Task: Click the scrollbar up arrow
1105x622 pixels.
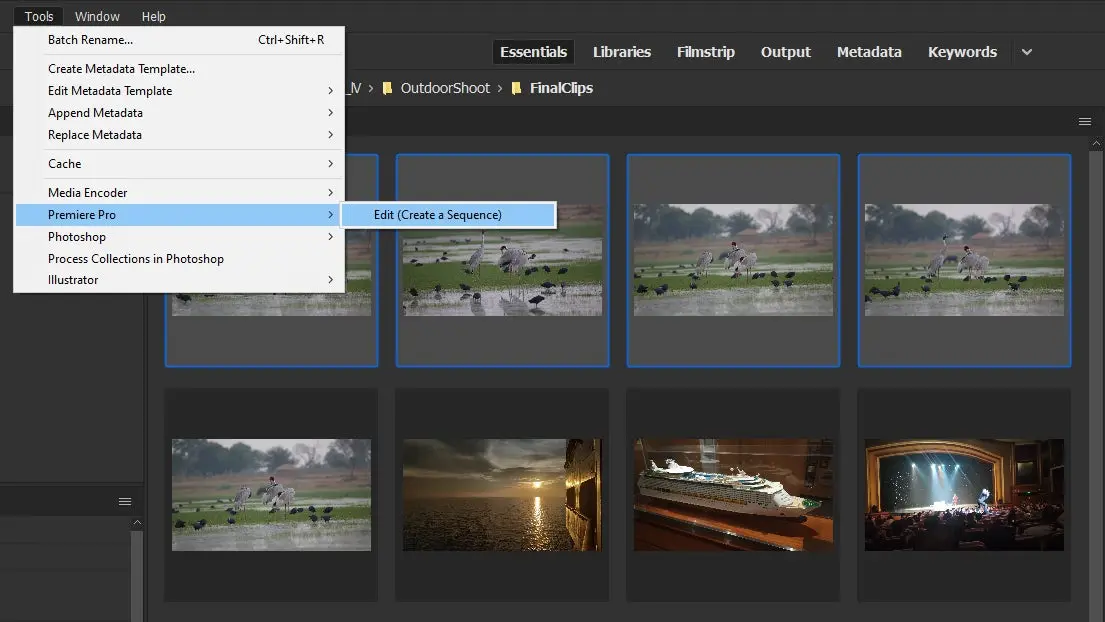Action: (1096, 142)
